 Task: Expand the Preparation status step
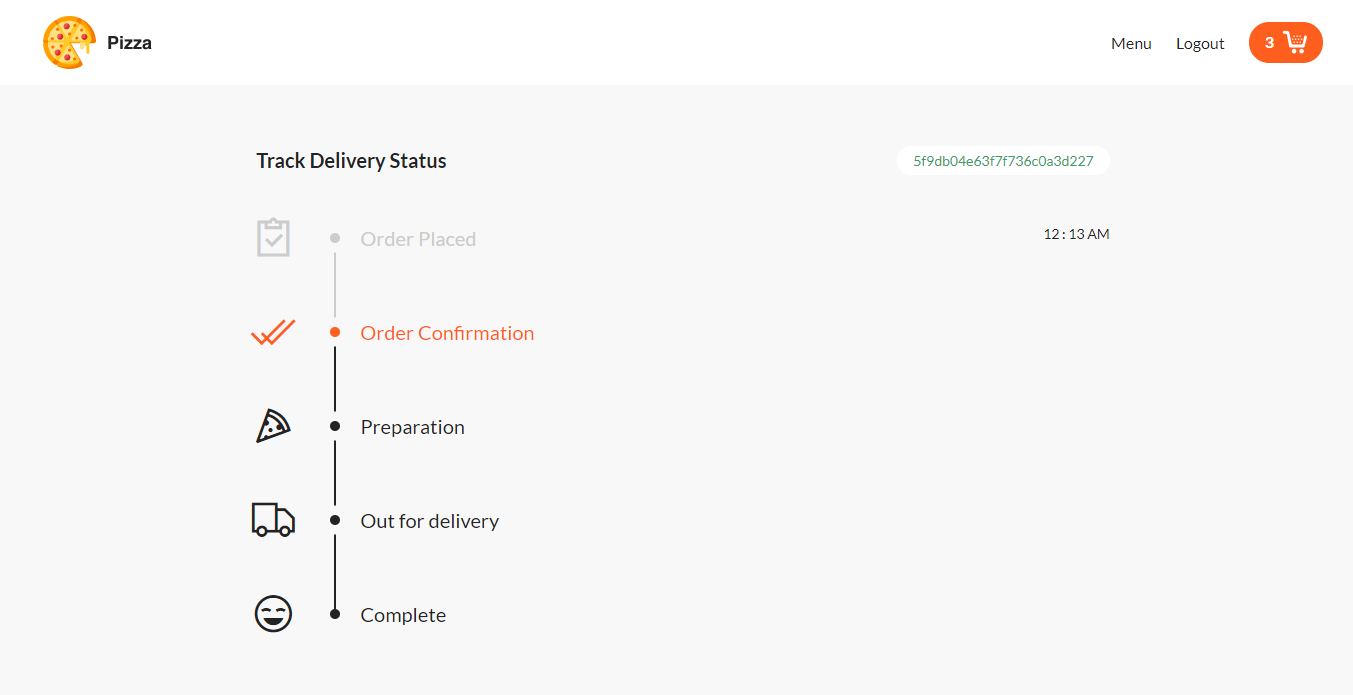tap(412, 426)
